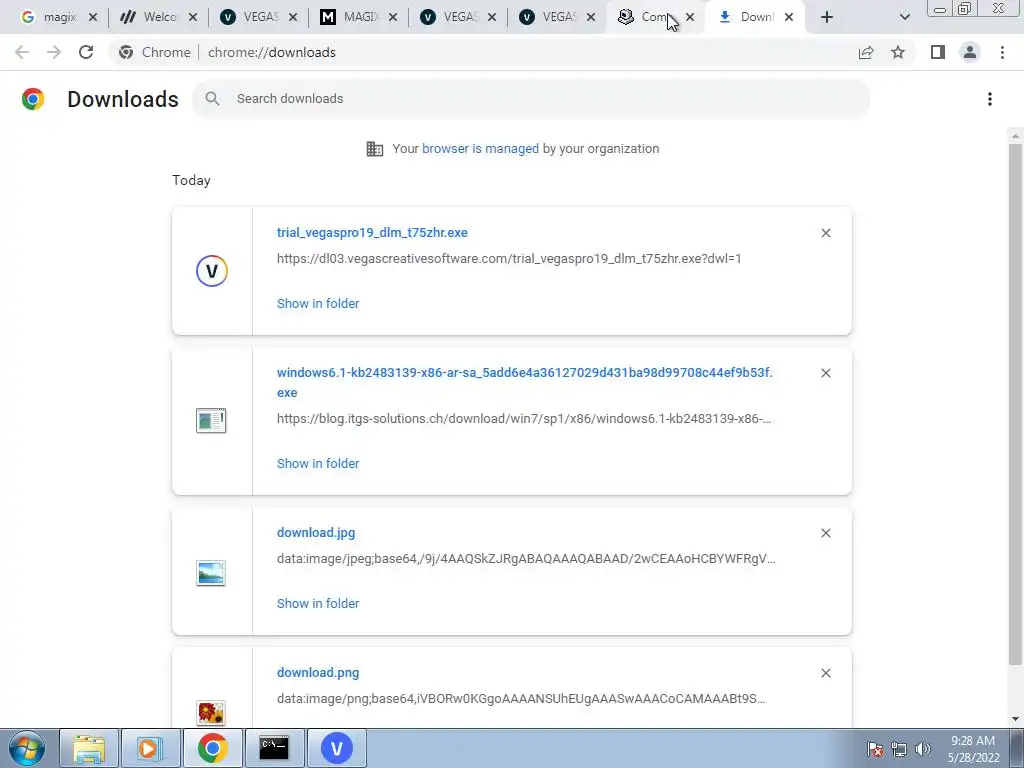
Task: Show download.jpg in folder
Action: coord(318,603)
